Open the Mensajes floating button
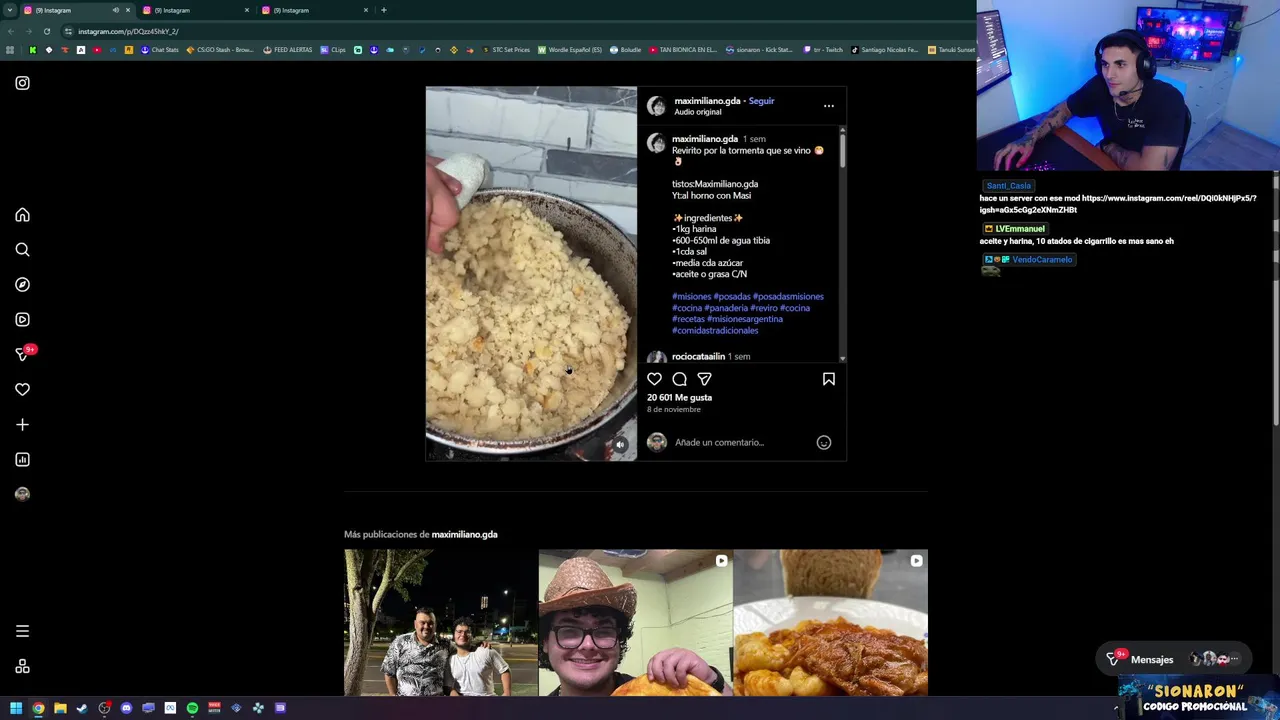The image size is (1280, 720). tap(1172, 659)
